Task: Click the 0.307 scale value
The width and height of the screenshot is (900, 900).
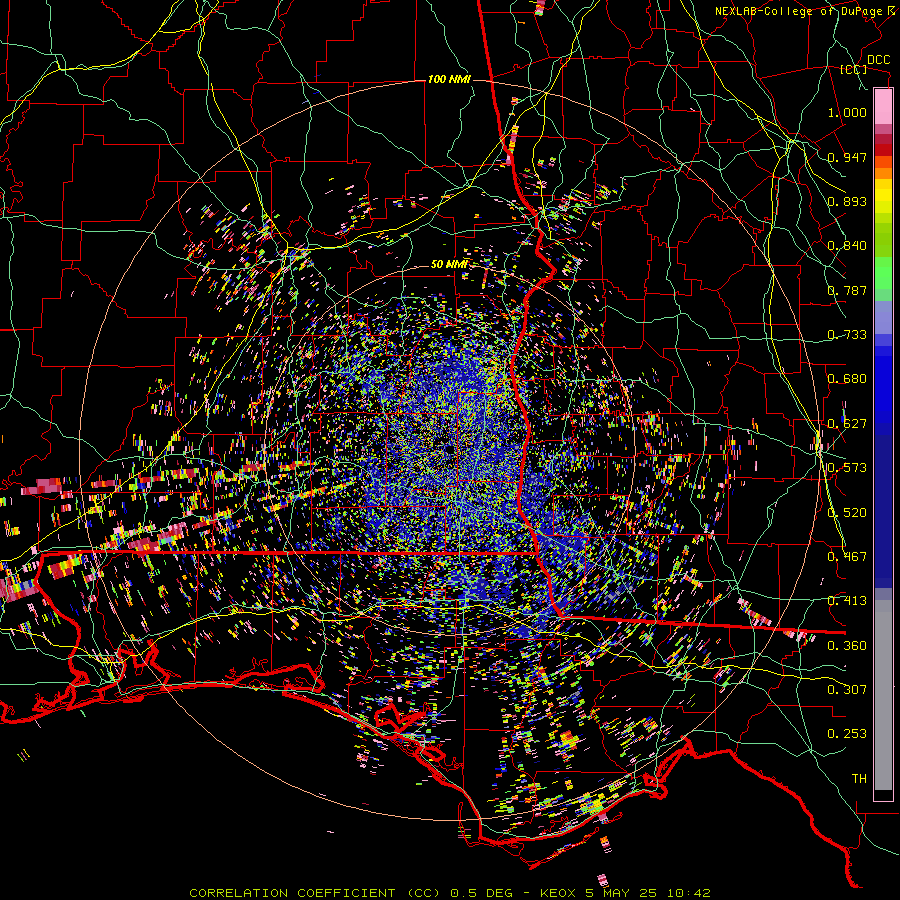Action: click(x=847, y=690)
